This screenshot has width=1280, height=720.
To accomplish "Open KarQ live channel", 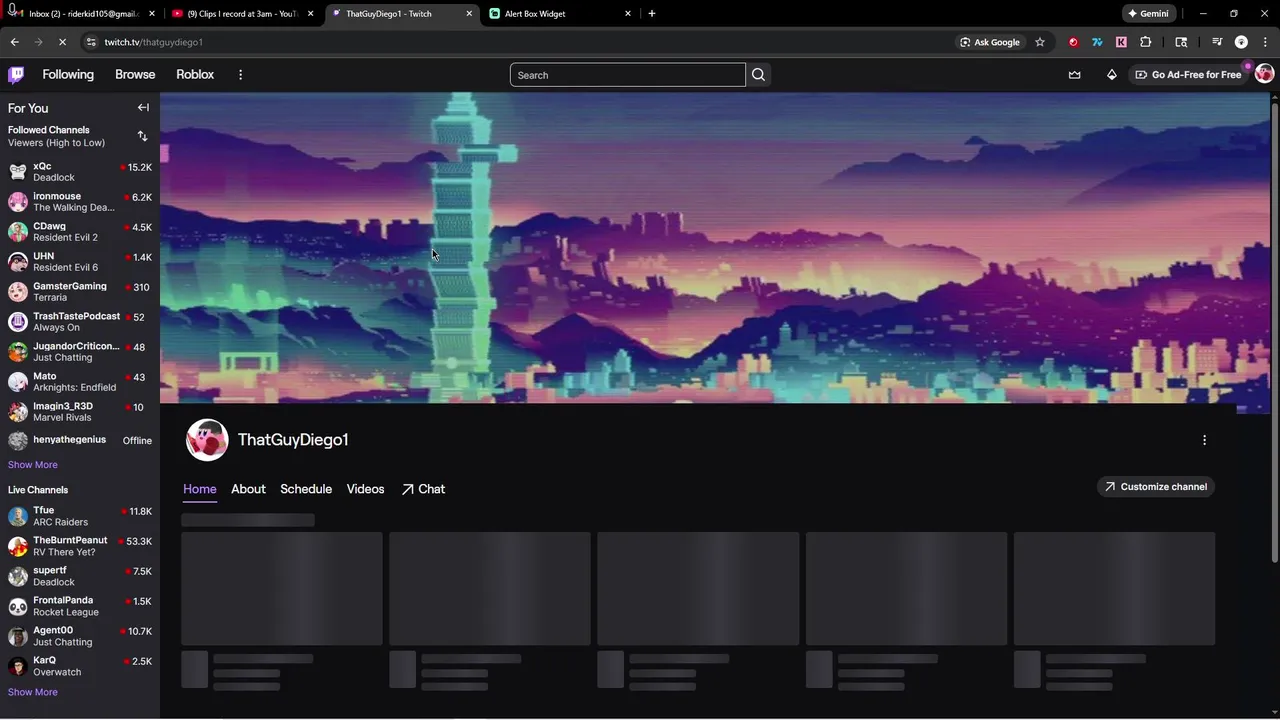I will pos(80,666).
